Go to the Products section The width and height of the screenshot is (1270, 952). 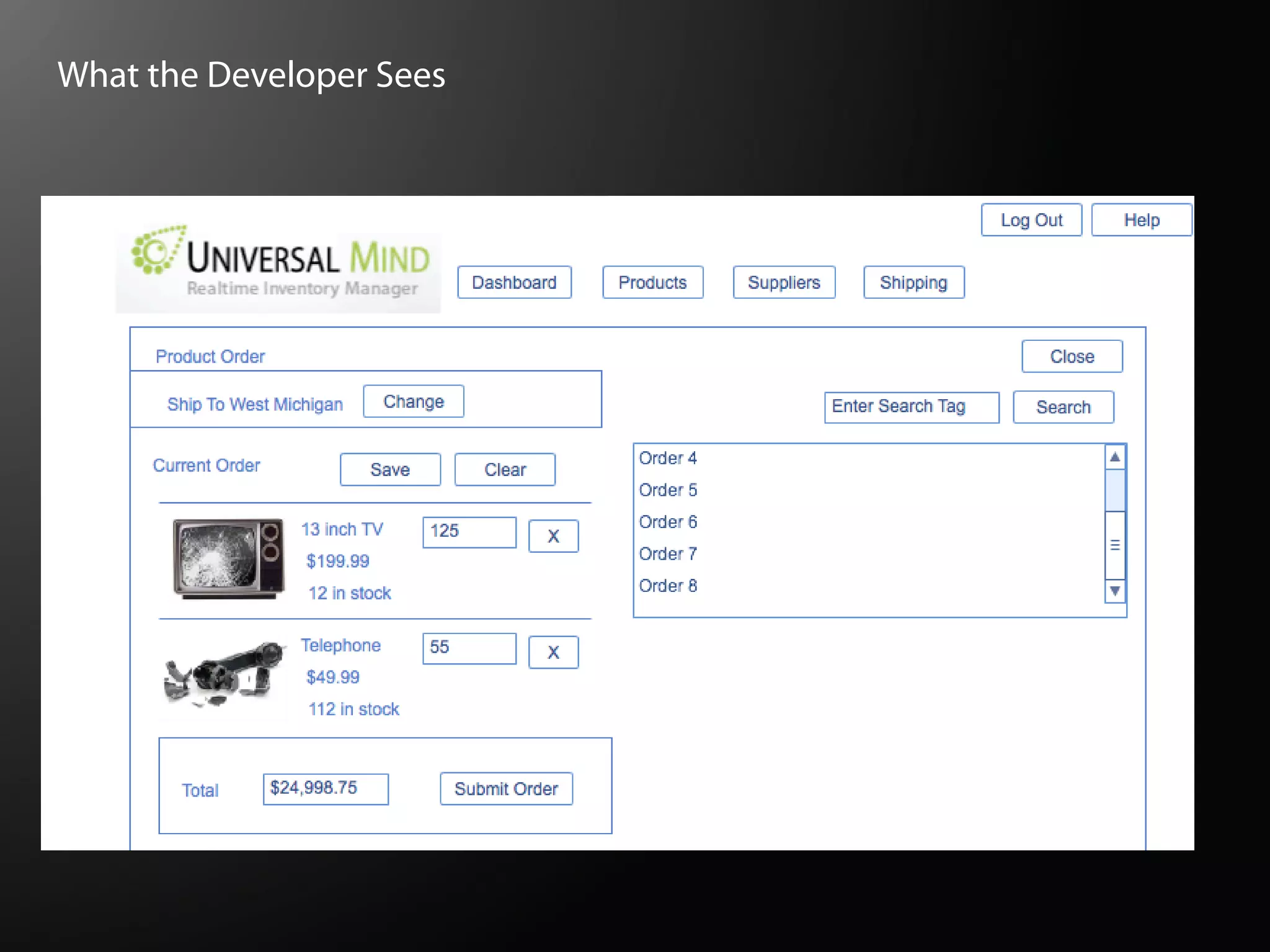(x=652, y=283)
